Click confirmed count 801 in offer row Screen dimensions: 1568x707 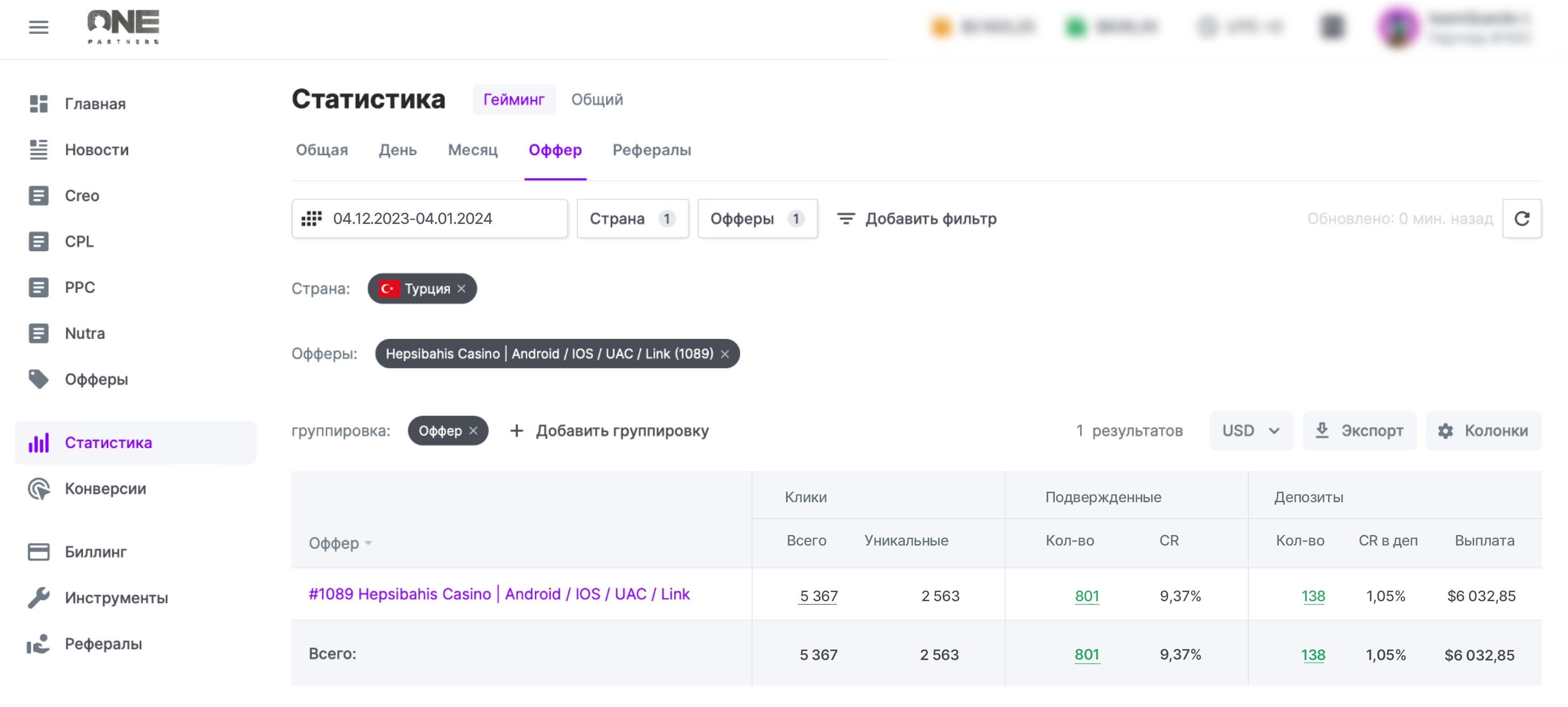1087,596
